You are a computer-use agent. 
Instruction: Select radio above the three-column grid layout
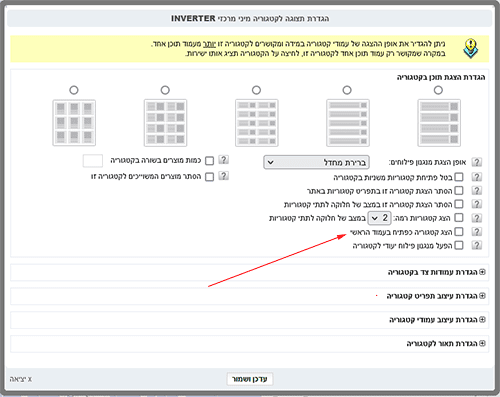tap(74, 90)
